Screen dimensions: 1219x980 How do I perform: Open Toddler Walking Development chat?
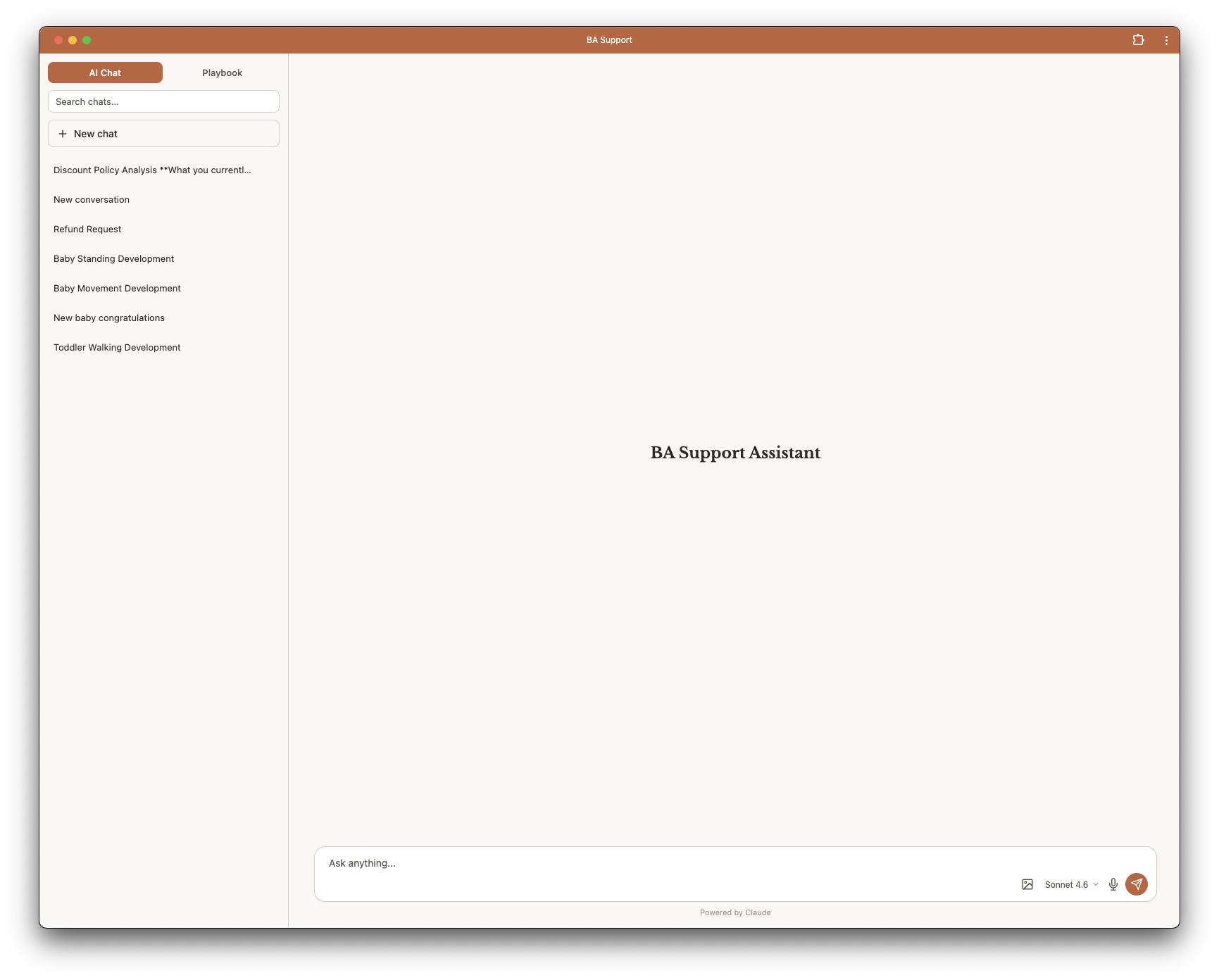point(117,347)
